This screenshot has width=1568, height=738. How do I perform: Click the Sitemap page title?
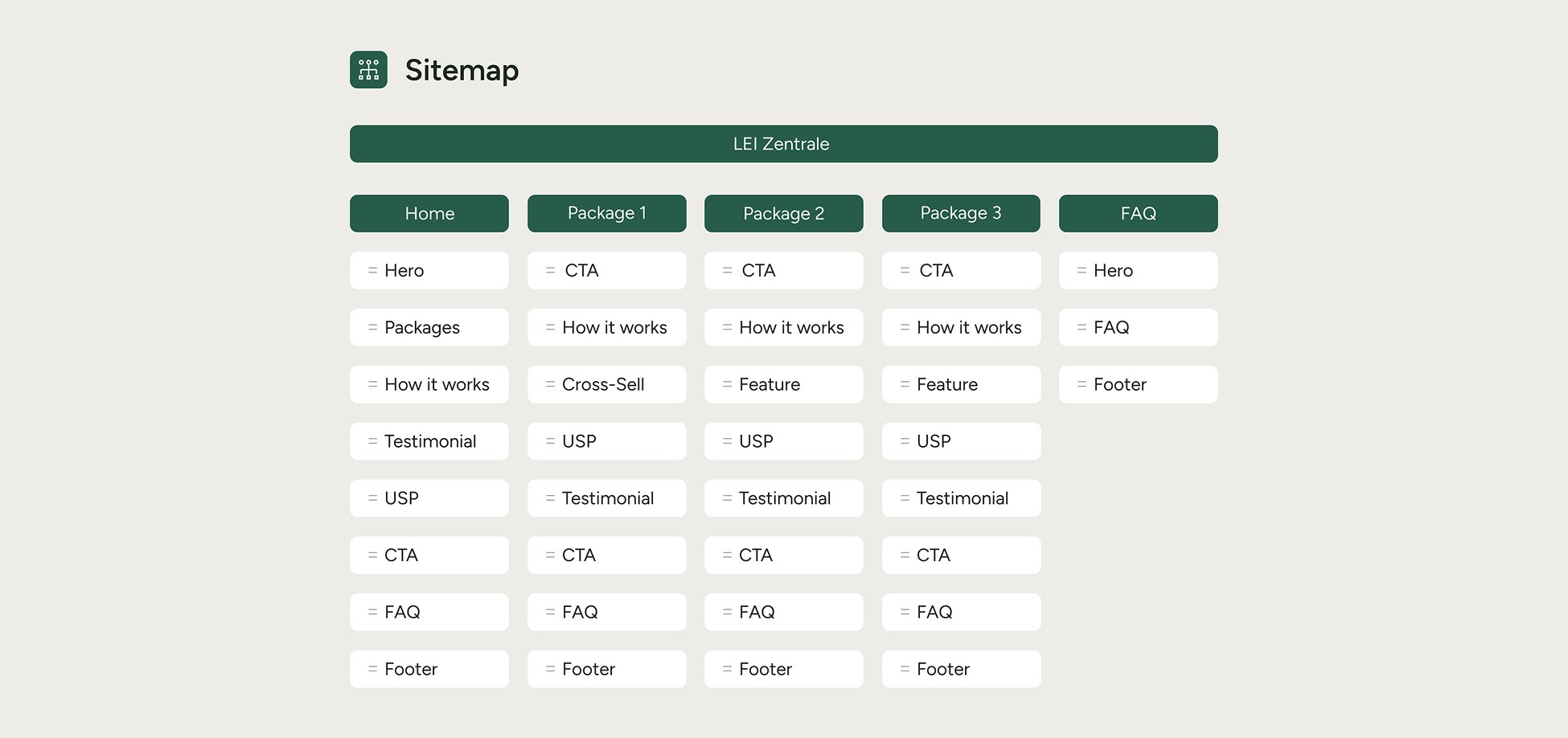click(x=462, y=71)
